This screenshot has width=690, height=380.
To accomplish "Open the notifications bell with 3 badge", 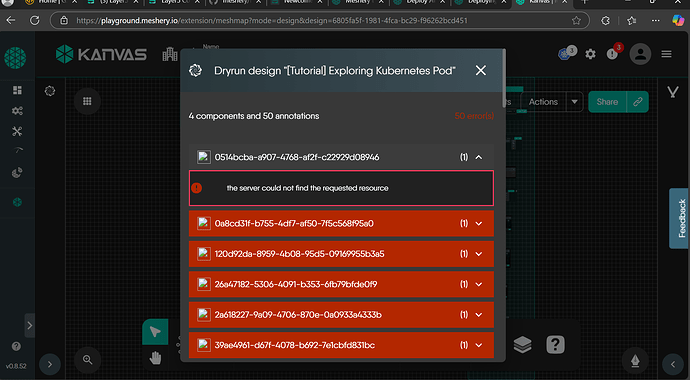I will tap(612, 54).
